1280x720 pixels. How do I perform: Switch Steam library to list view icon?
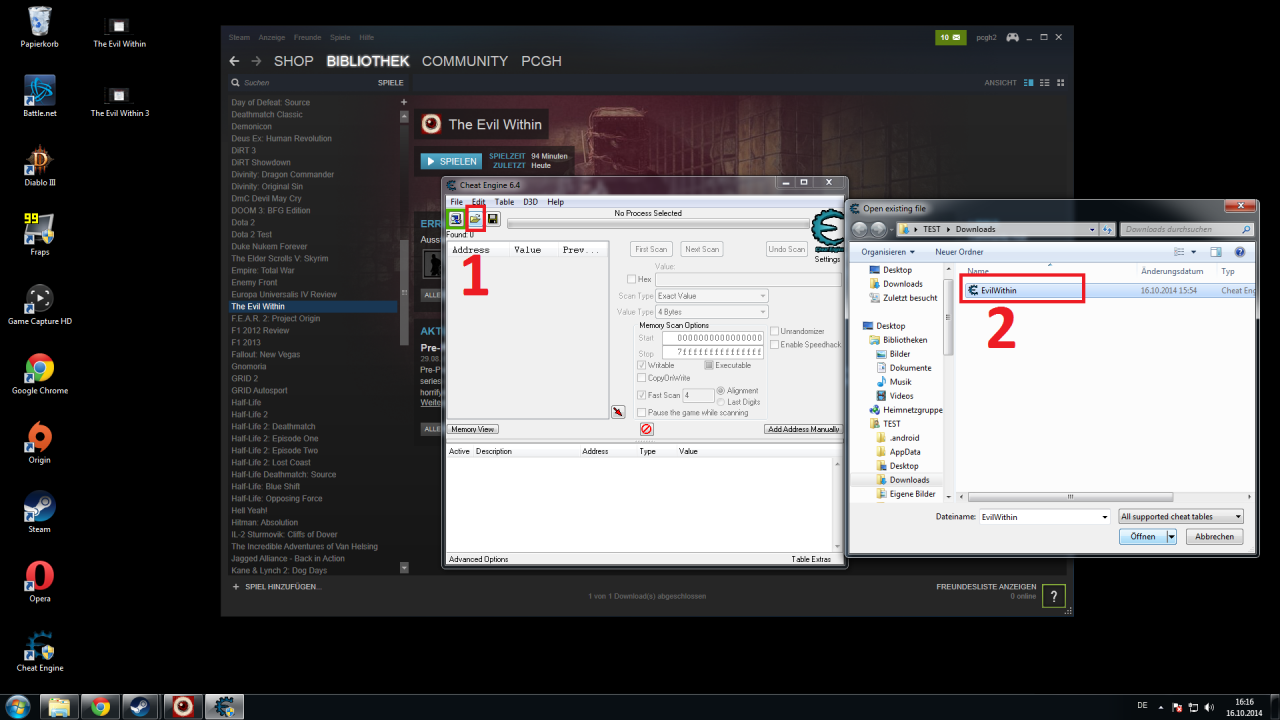(1047, 82)
